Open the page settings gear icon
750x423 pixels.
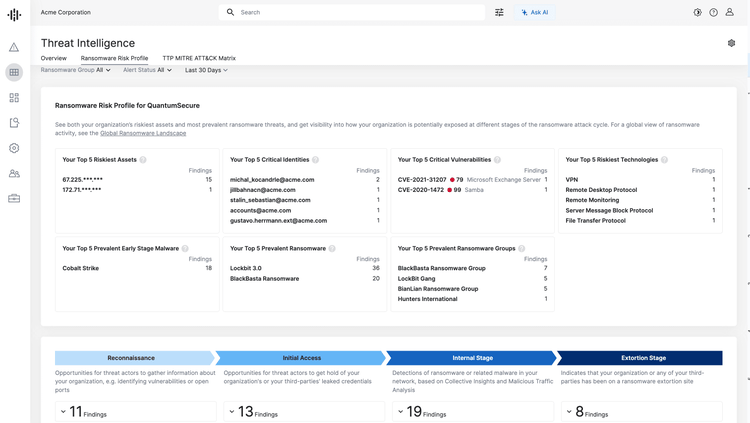click(x=731, y=44)
